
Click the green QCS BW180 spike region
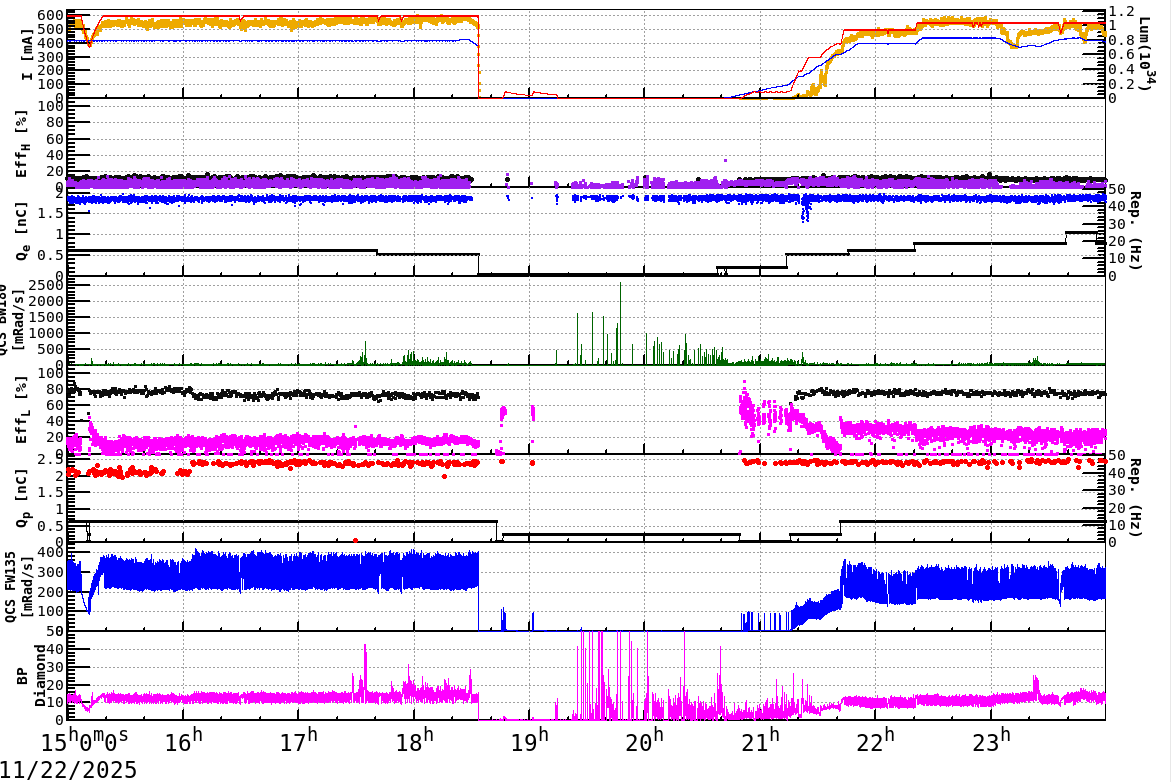620,330
